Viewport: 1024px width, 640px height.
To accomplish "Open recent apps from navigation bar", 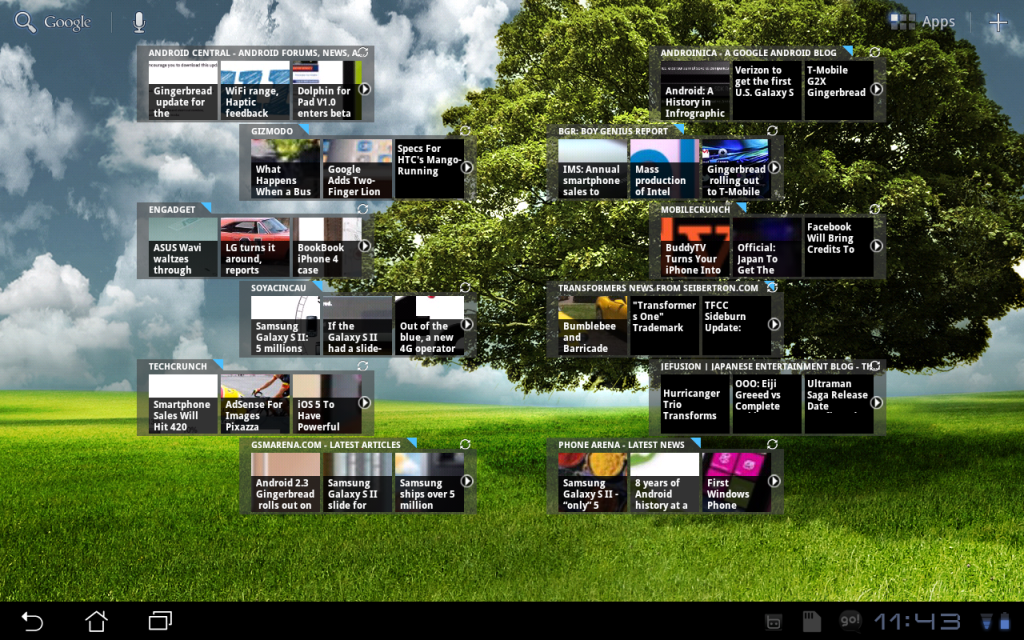I will [x=160, y=621].
